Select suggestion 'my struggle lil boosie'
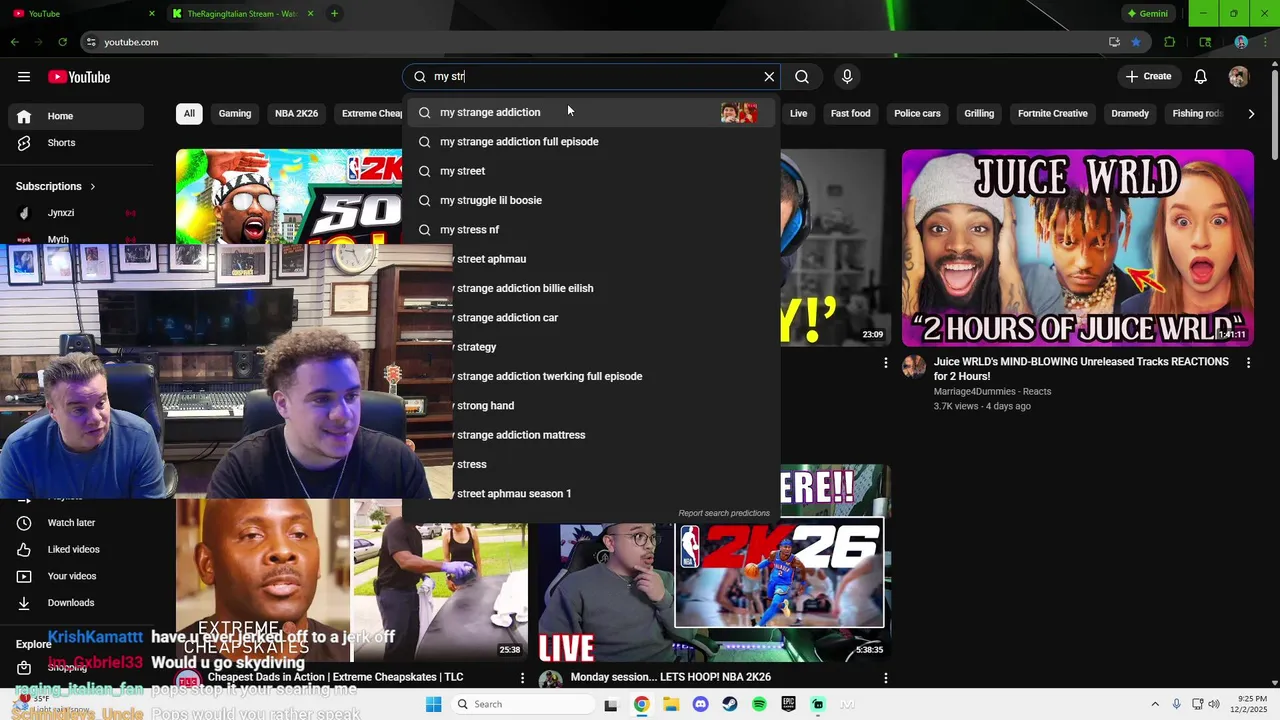 pyautogui.click(x=591, y=200)
